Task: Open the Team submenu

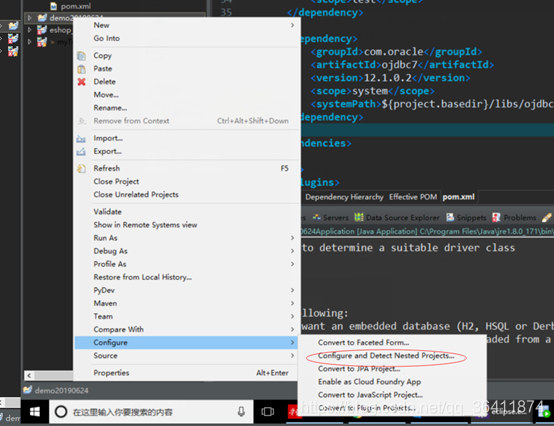Action: [187, 316]
